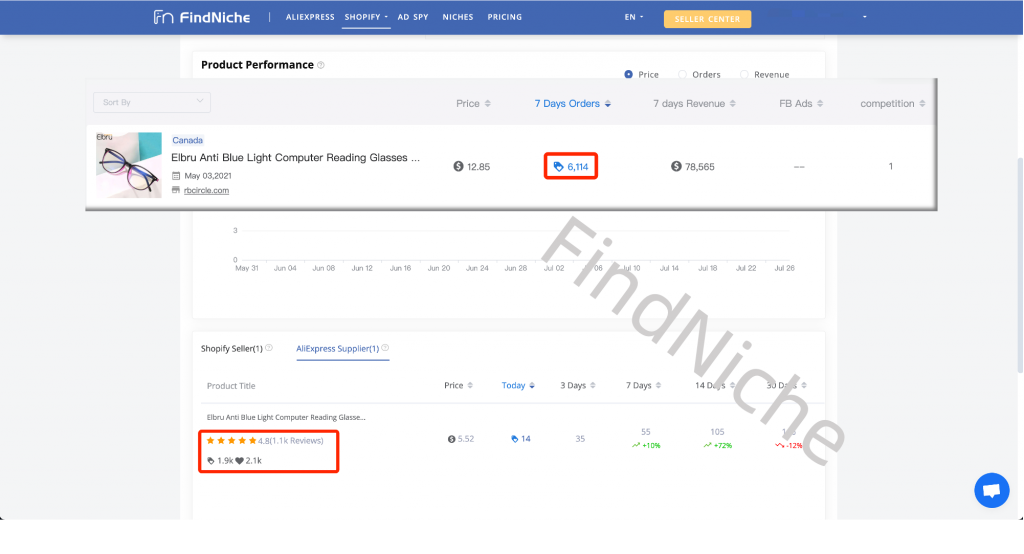This screenshot has height=554, width=1024.
Task: Open the Elbru glasses product title
Action: click(295, 157)
